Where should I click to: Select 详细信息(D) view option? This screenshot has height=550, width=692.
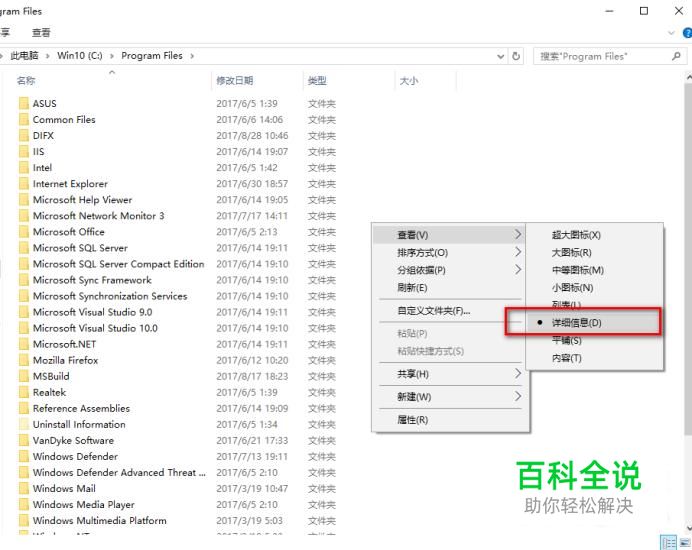(x=594, y=323)
